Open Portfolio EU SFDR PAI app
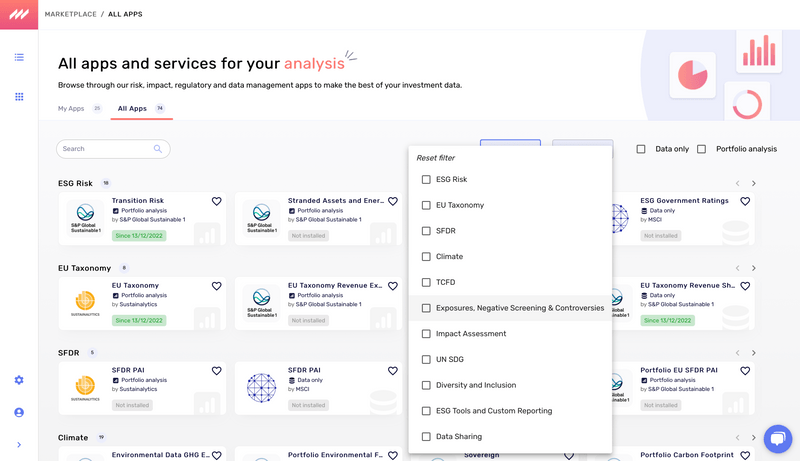Screen dimensions: 800x461 coord(679,370)
